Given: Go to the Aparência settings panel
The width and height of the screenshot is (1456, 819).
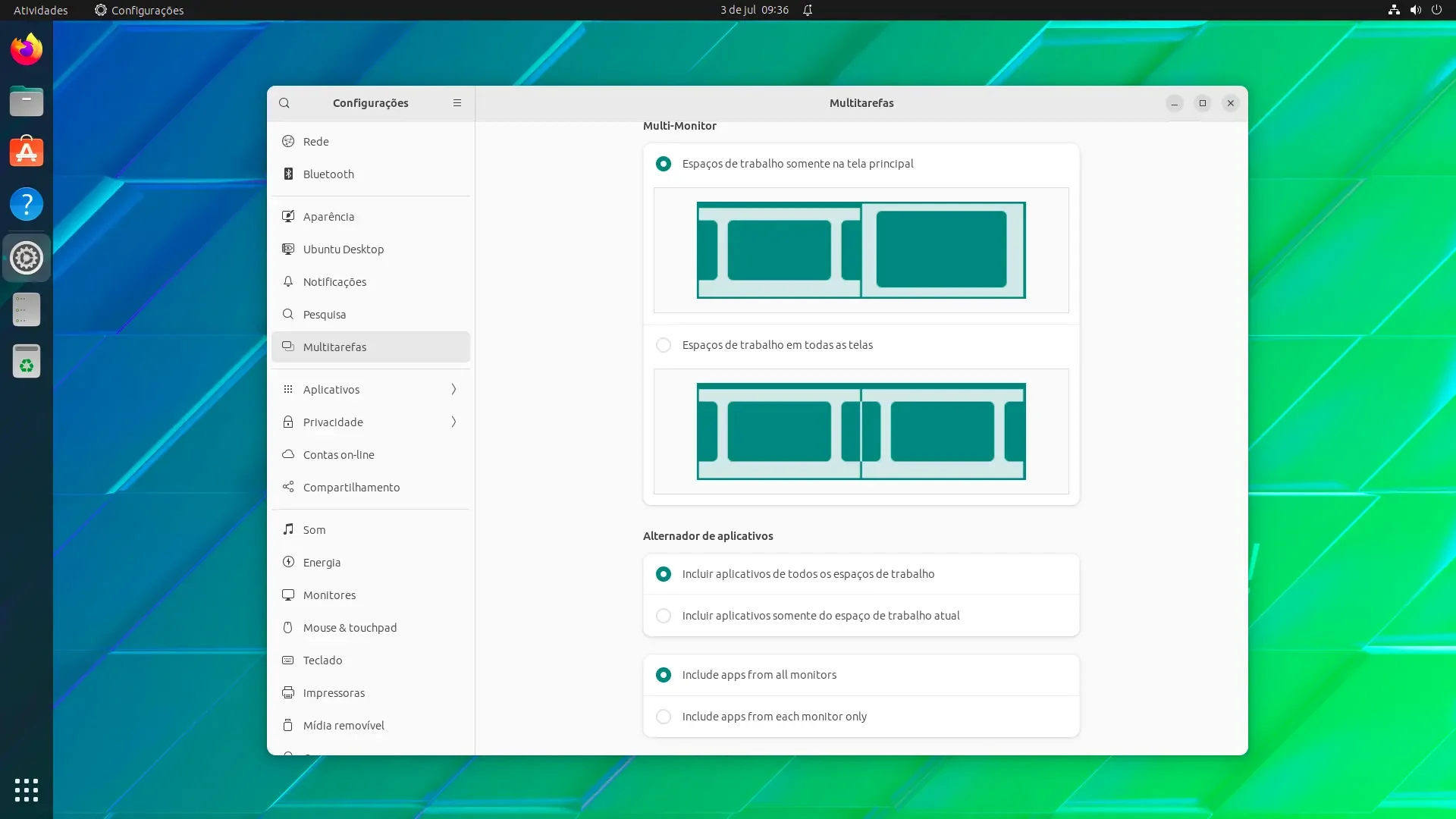Looking at the screenshot, I should (x=371, y=216).
